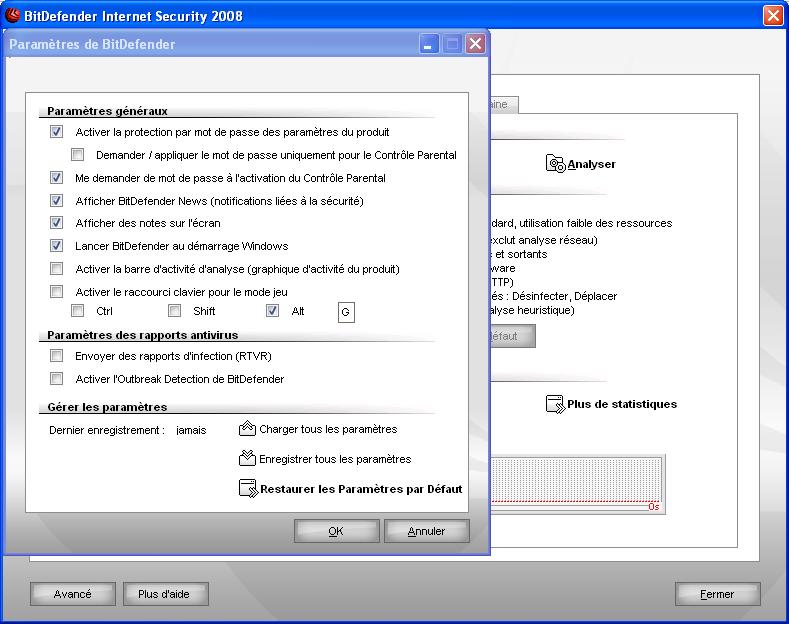Click the Fermer button

tap(718, 594)
